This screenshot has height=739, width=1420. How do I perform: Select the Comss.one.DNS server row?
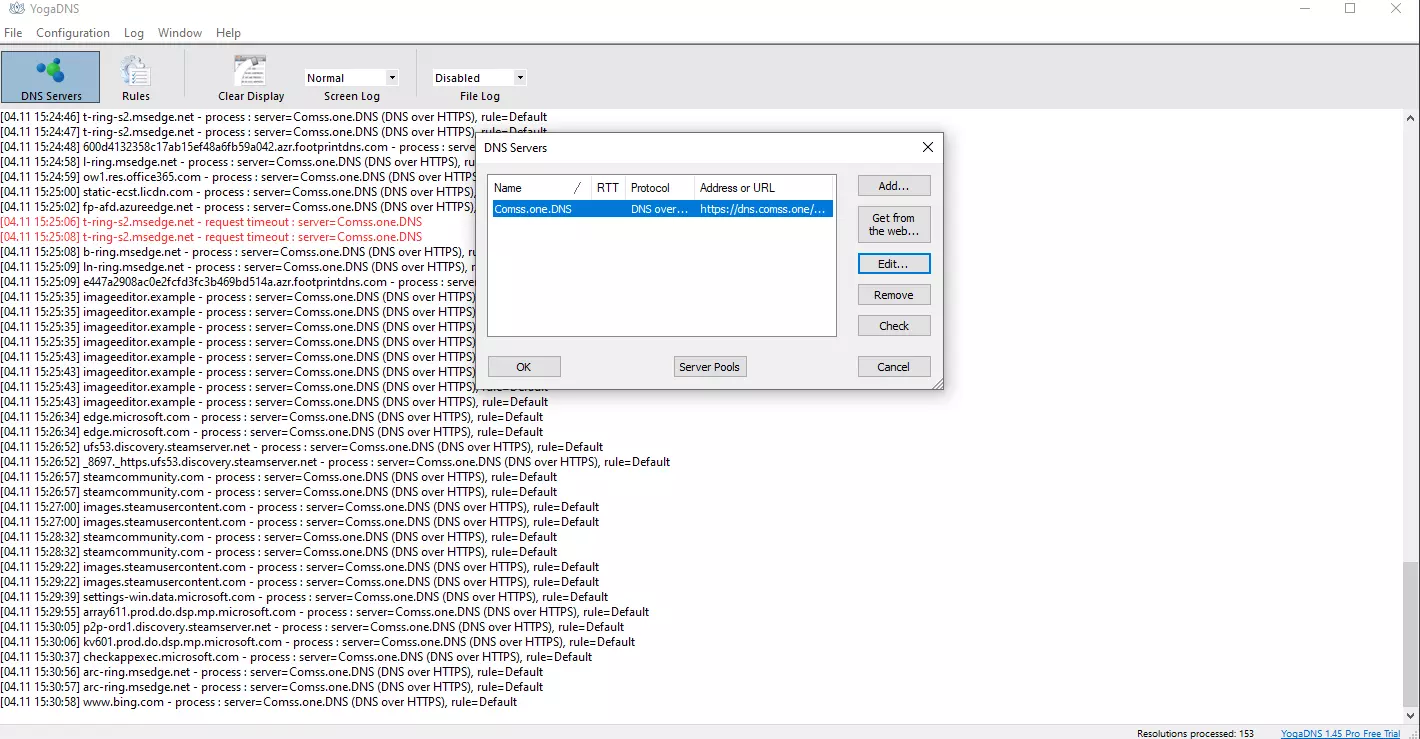(661, 210)
